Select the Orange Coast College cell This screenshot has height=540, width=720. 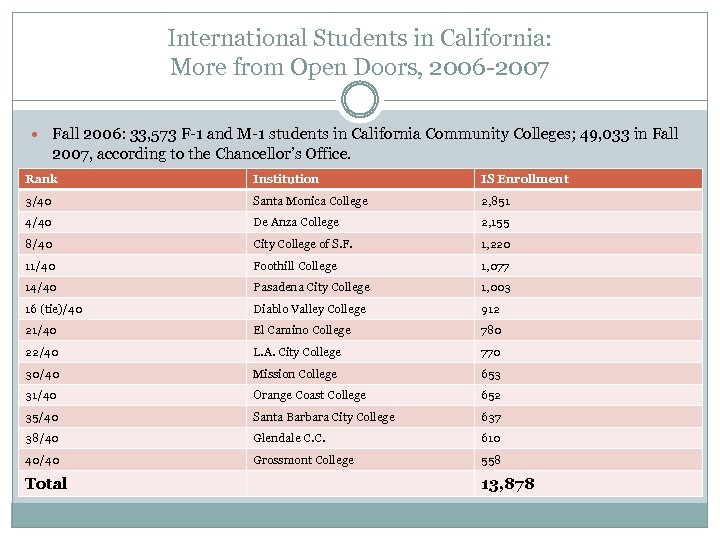click(309, 395)
